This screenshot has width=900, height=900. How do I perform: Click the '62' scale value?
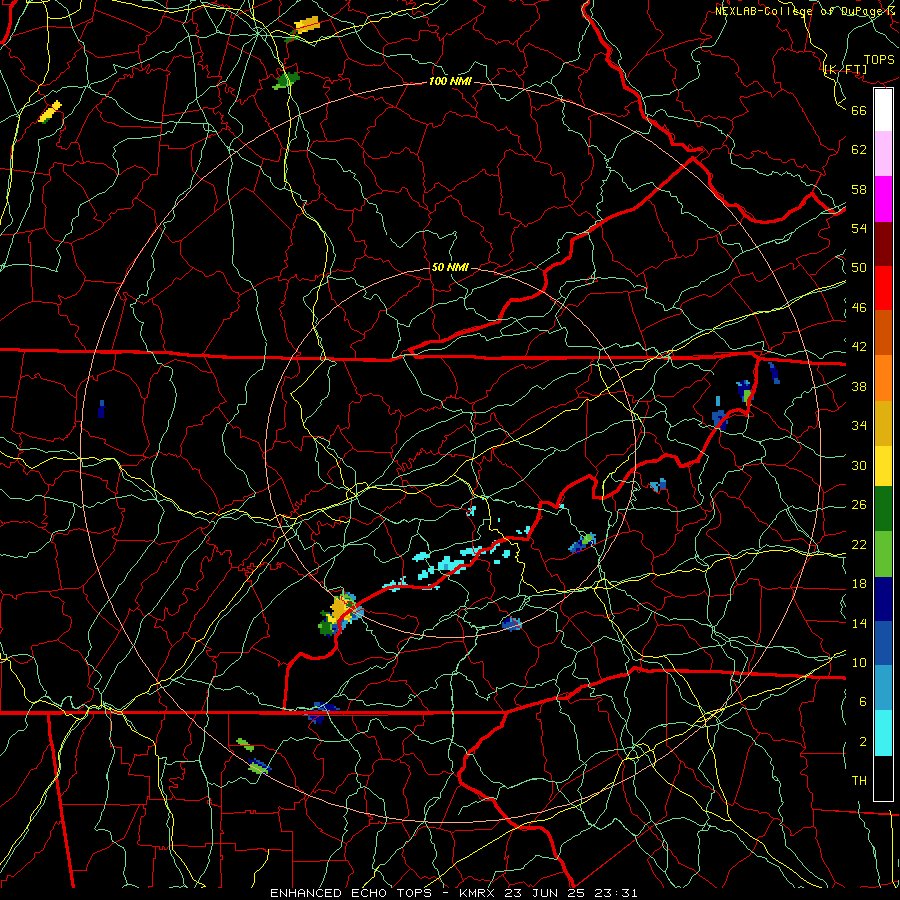click(x=859, y=150)
